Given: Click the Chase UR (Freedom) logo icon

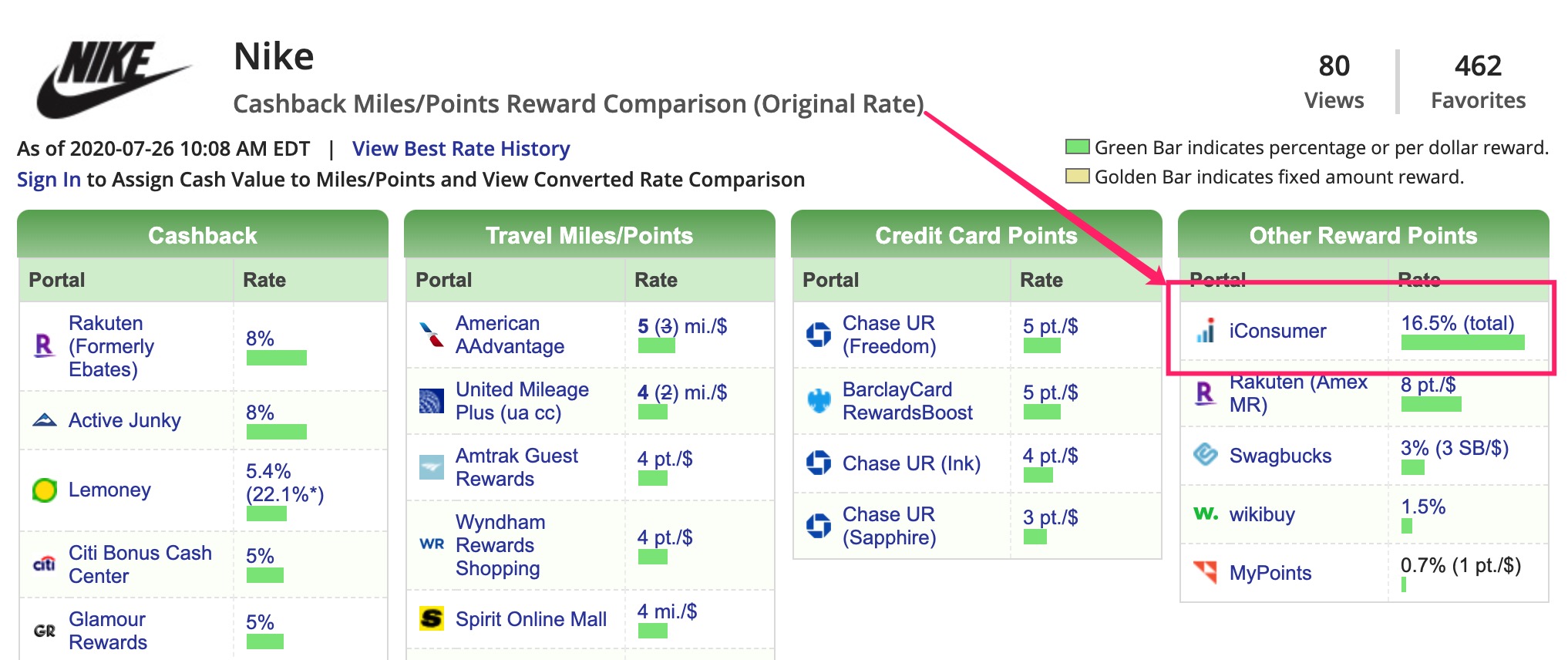Looking at the screenshot, I should click(x=819, y=335).
